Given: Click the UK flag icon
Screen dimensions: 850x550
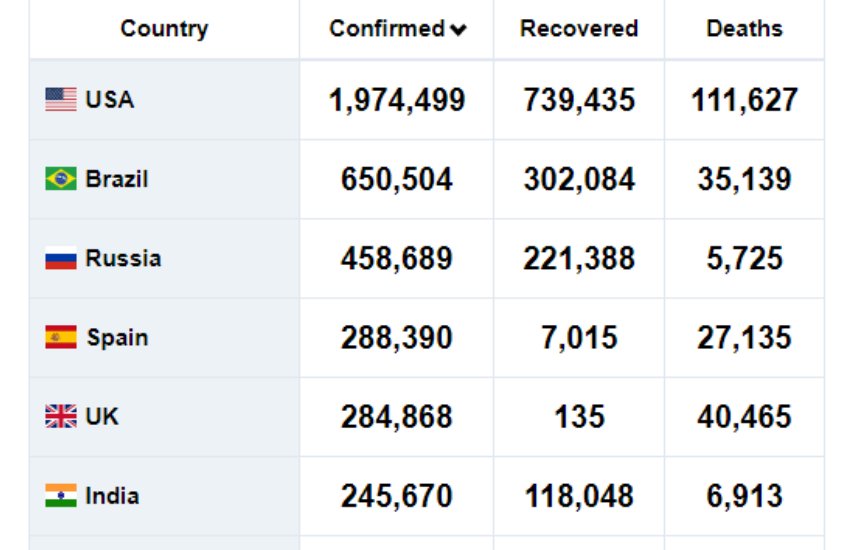Looking at the screenshot, I should 61,417.
